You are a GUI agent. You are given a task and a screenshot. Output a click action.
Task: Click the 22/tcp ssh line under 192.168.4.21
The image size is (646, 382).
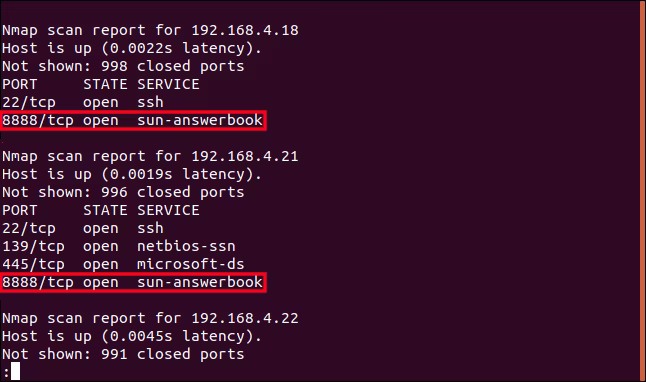pos(83,228)
